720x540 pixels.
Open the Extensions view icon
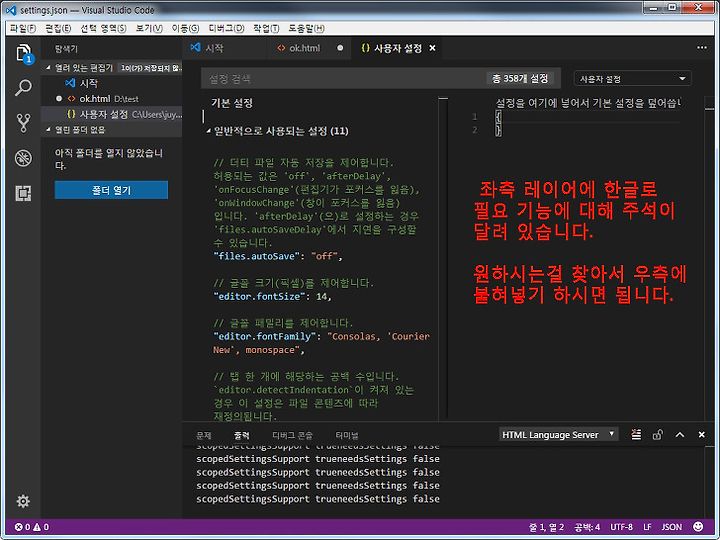[23, 193]
